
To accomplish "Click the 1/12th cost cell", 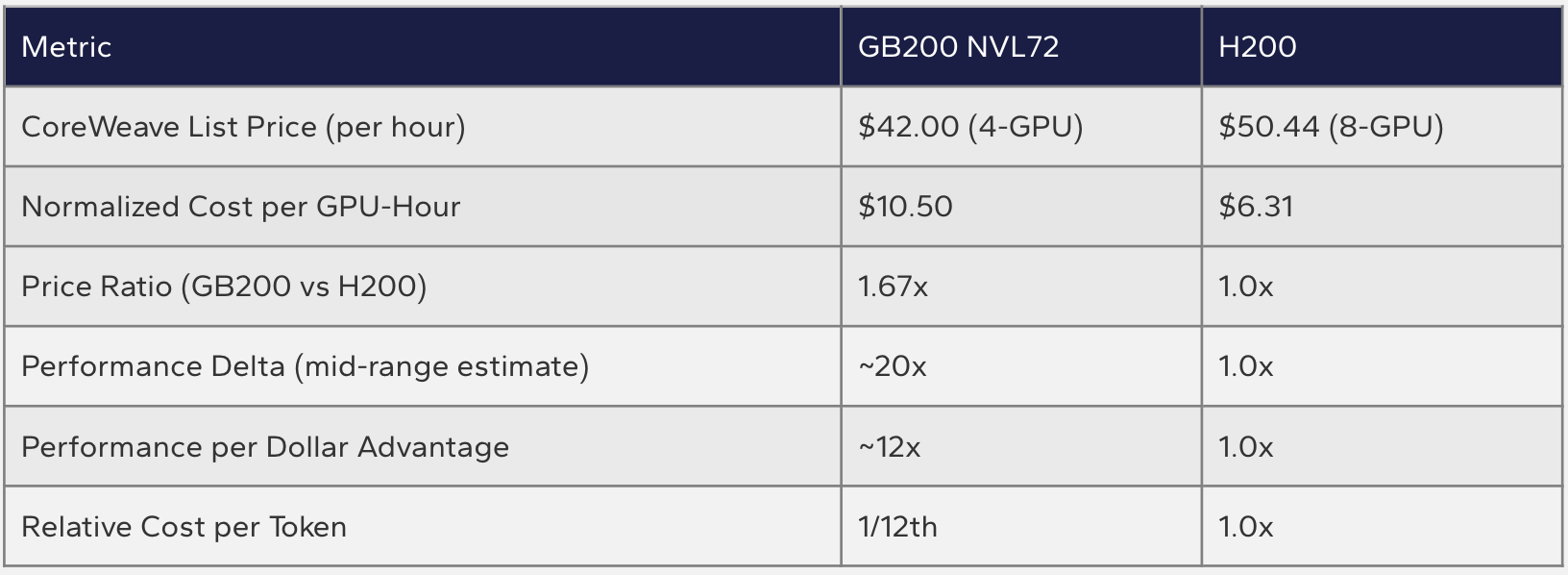I will click(897, 527).
